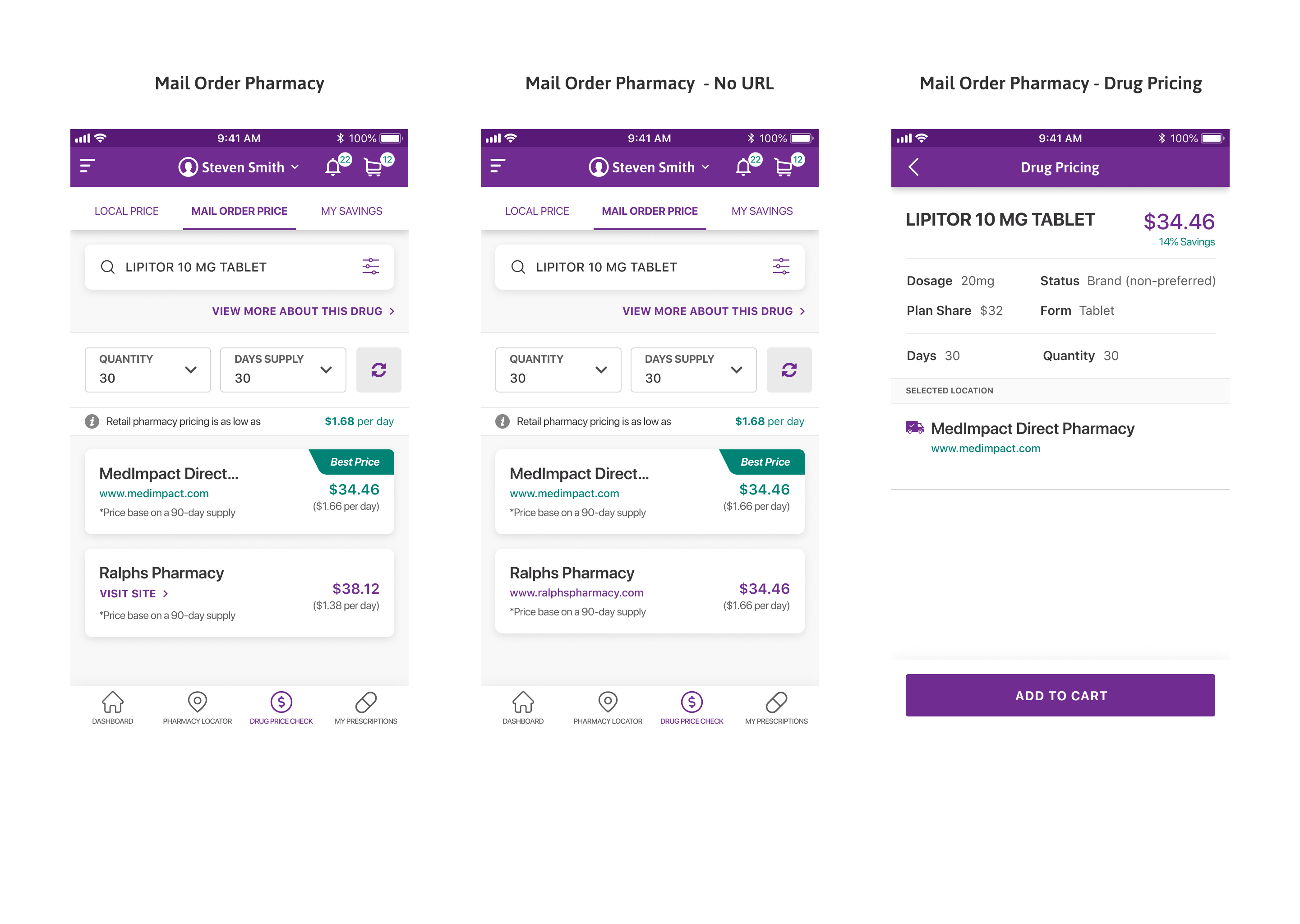Screen dimensions: 1300x924
Task: Open My Prescriptions in No URL screen's bottom bar
Action: coord(776,708)
